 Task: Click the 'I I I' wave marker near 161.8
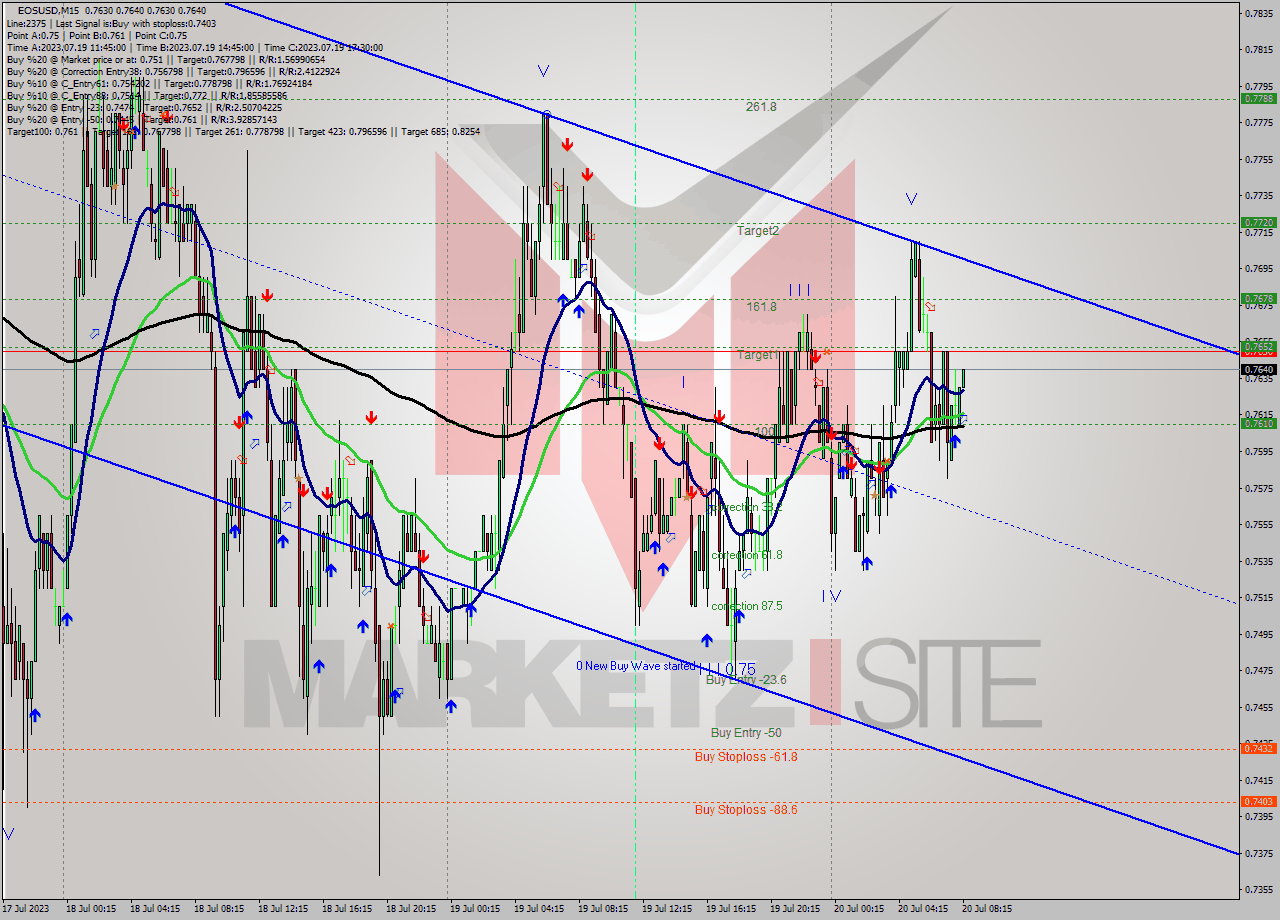pos(799,290)
